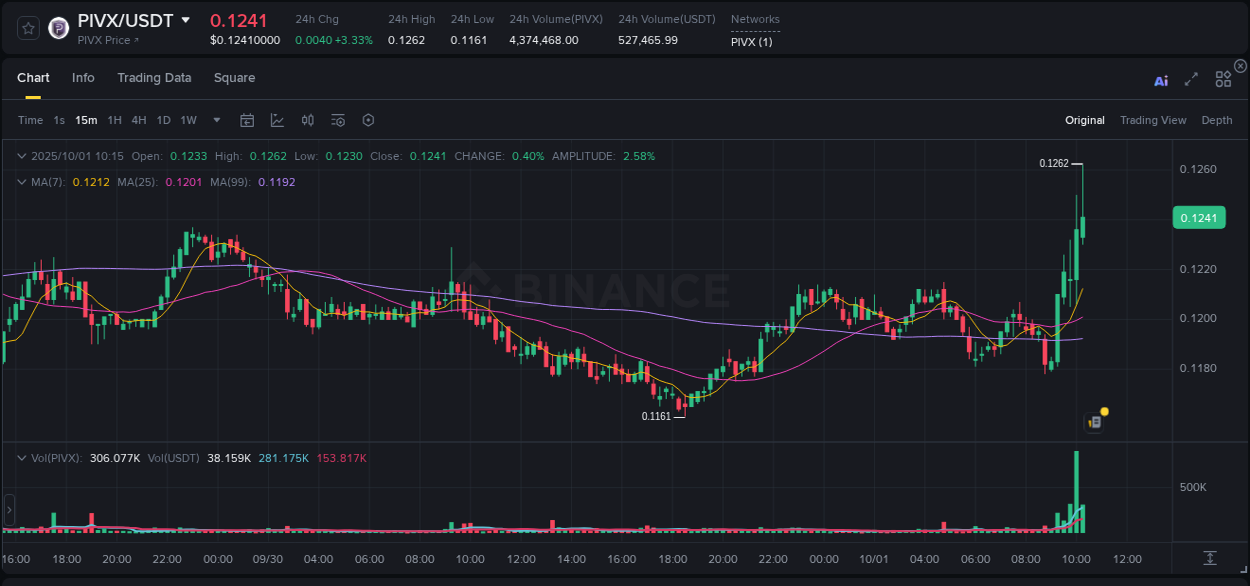
Task: Switch to the Trading Data tab
Action: [154, 78]
